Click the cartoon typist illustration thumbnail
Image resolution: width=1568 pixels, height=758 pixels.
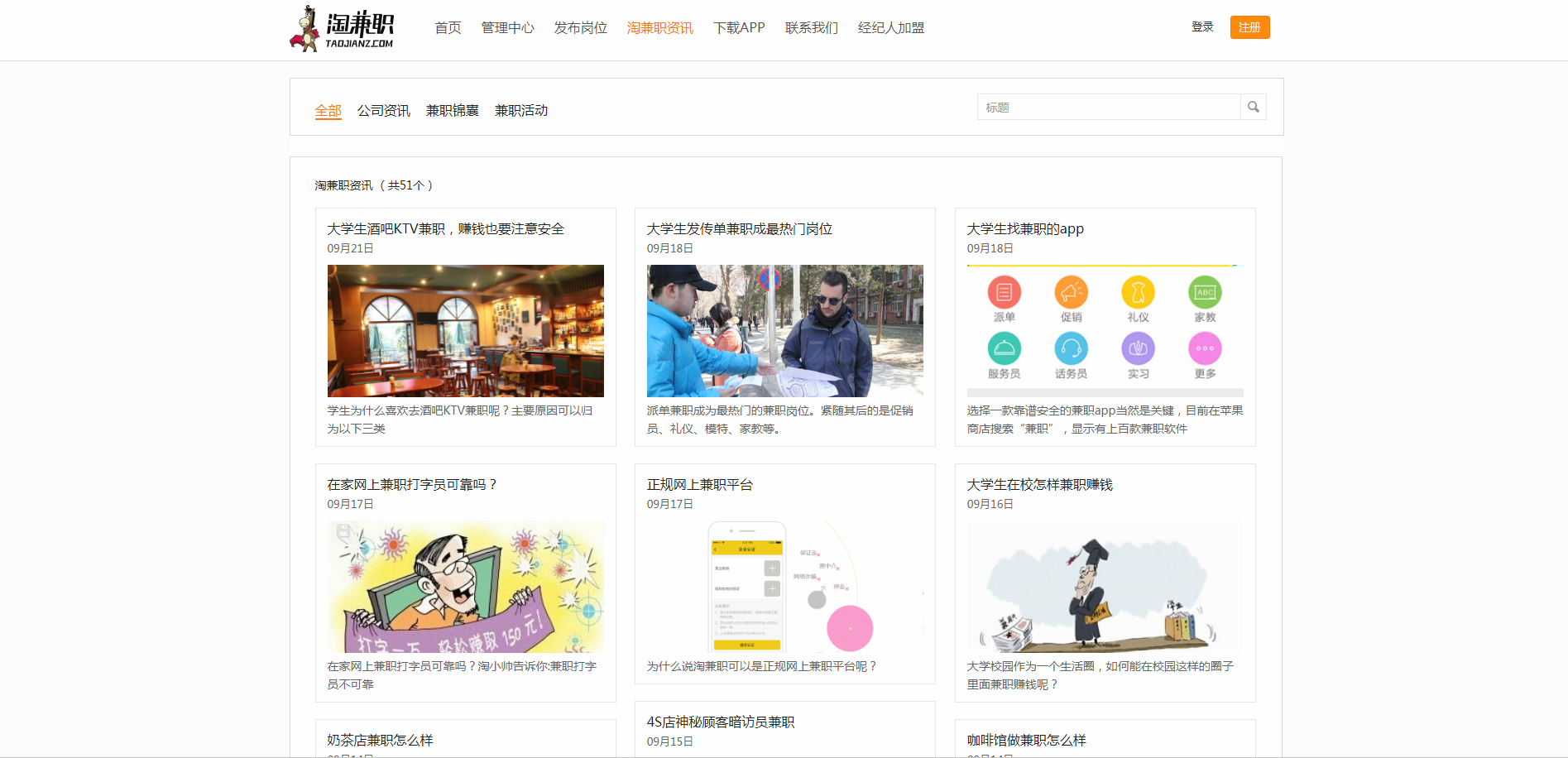[466, 587]
